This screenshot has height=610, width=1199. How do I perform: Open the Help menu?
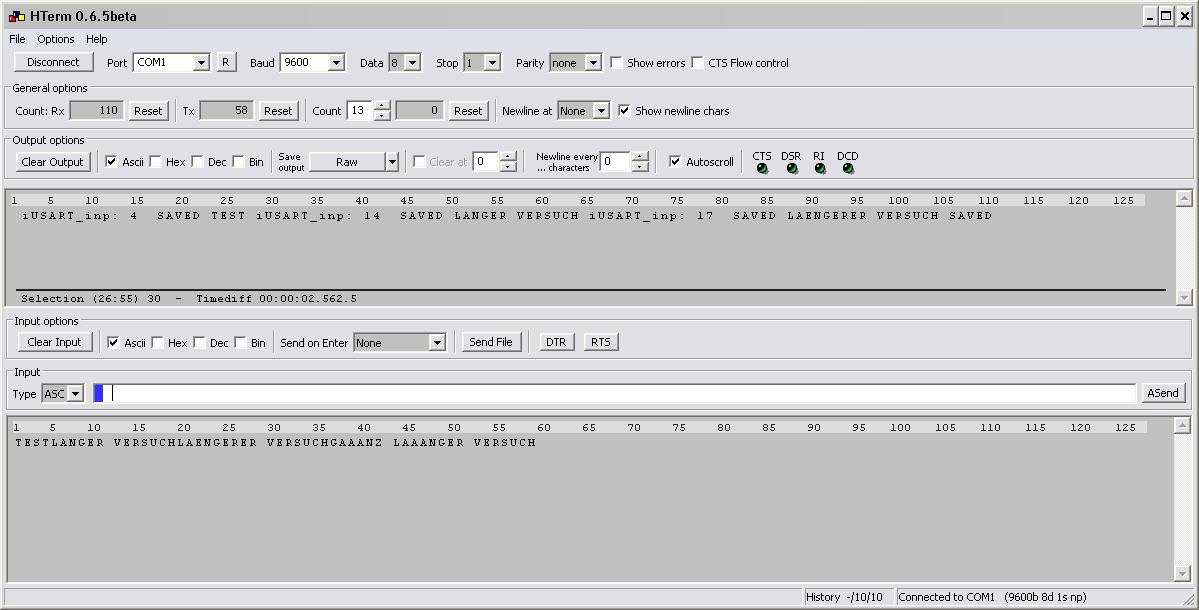tap(96, 39)
